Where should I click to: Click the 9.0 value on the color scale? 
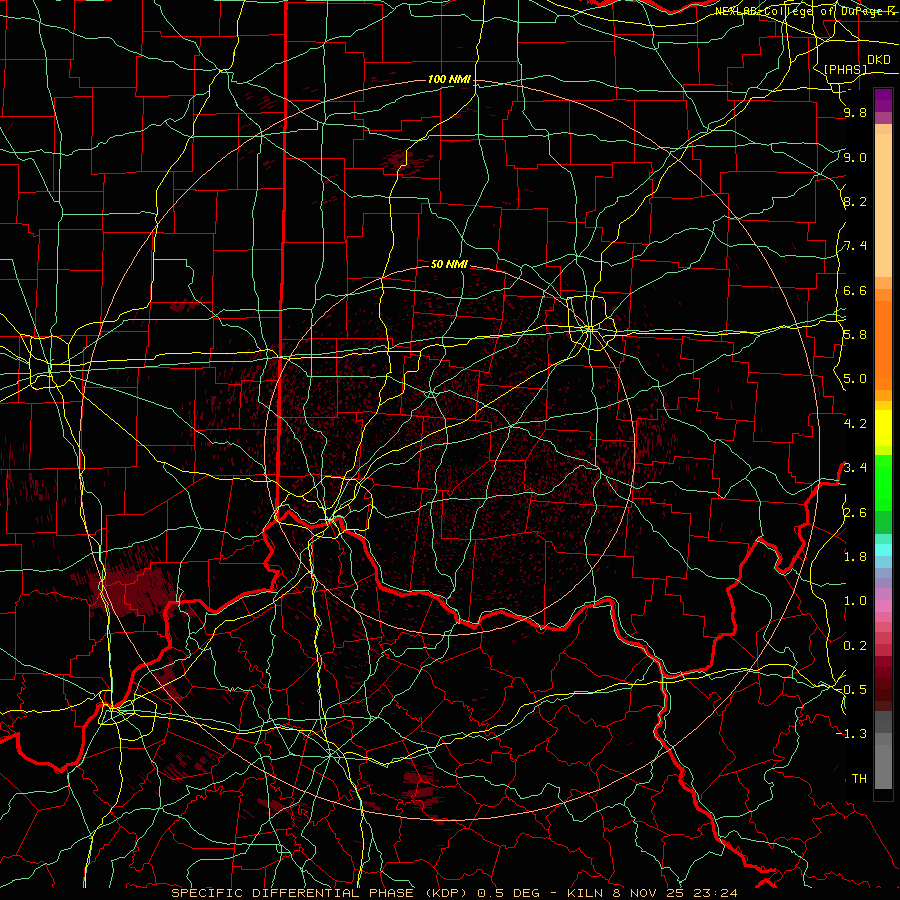point(855,157)
